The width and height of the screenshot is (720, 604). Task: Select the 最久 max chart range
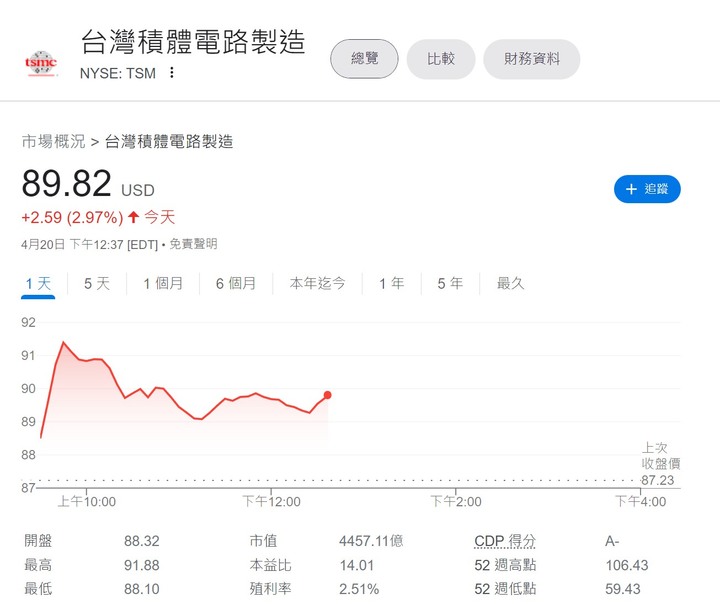click(510, 283)
